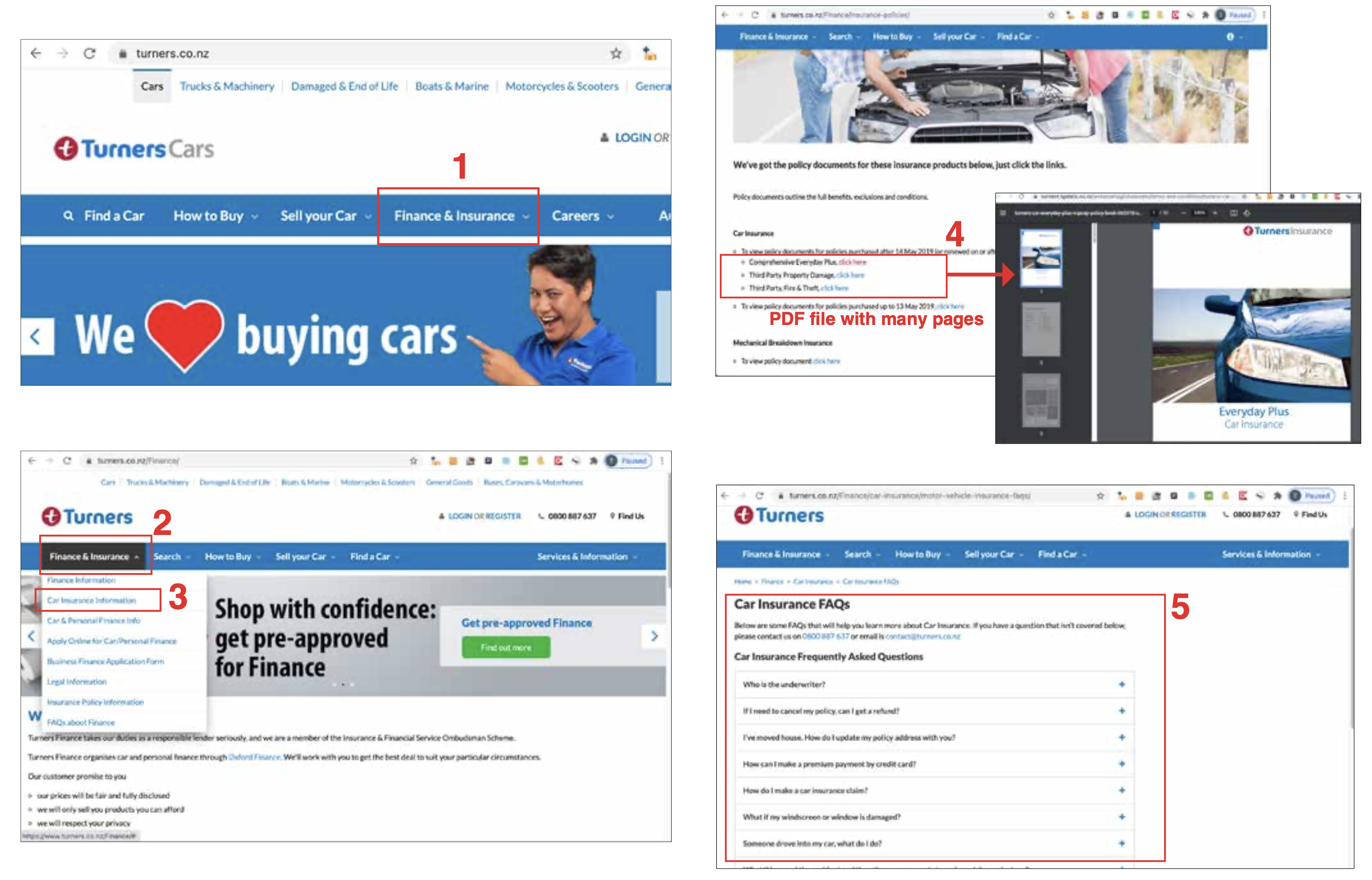Switch to Trucks & Machinery tab
The height and width of the screenshot is (880, 1372).
tap(226, 86)
